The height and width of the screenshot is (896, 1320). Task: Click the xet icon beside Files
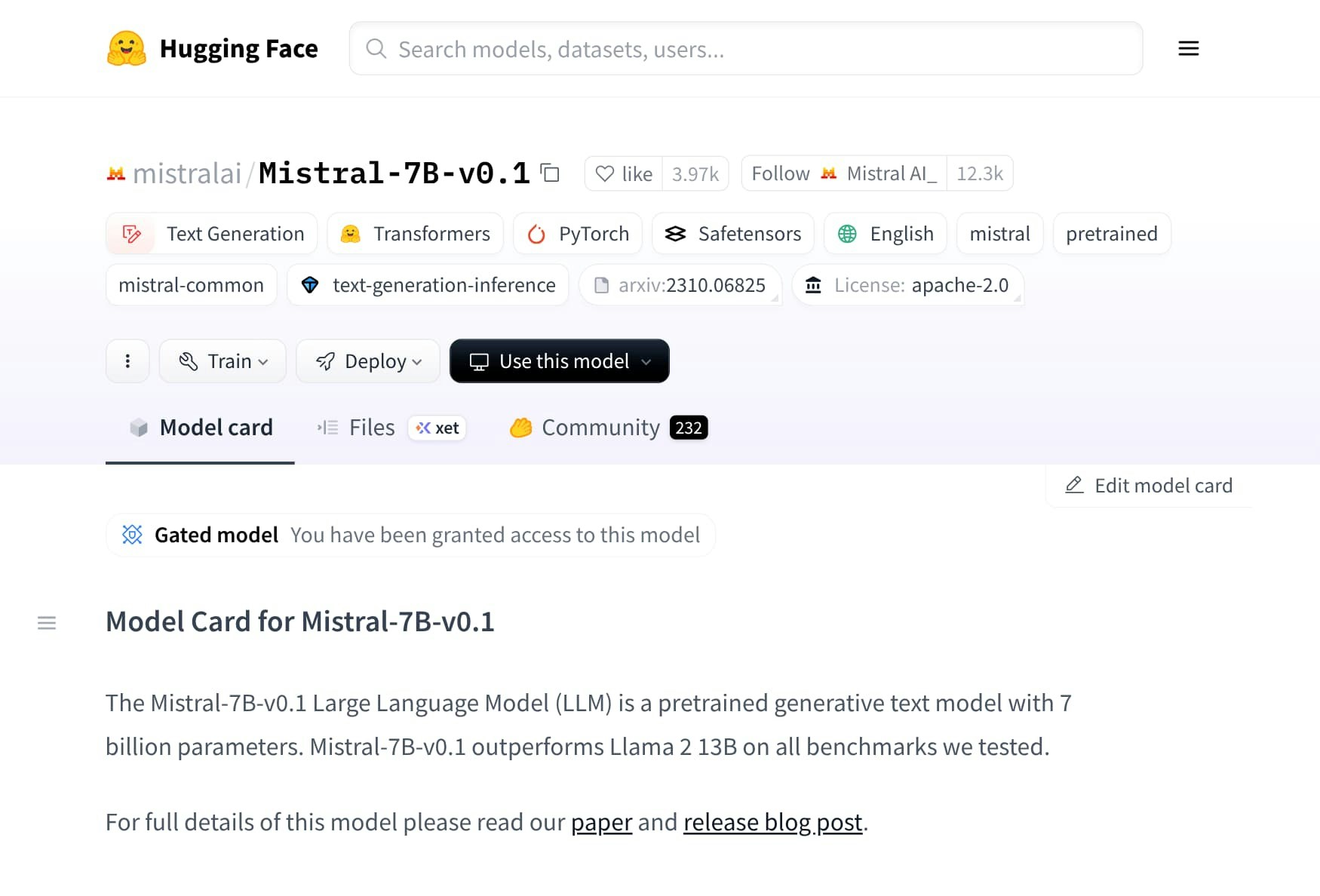(x=437, y=428)
